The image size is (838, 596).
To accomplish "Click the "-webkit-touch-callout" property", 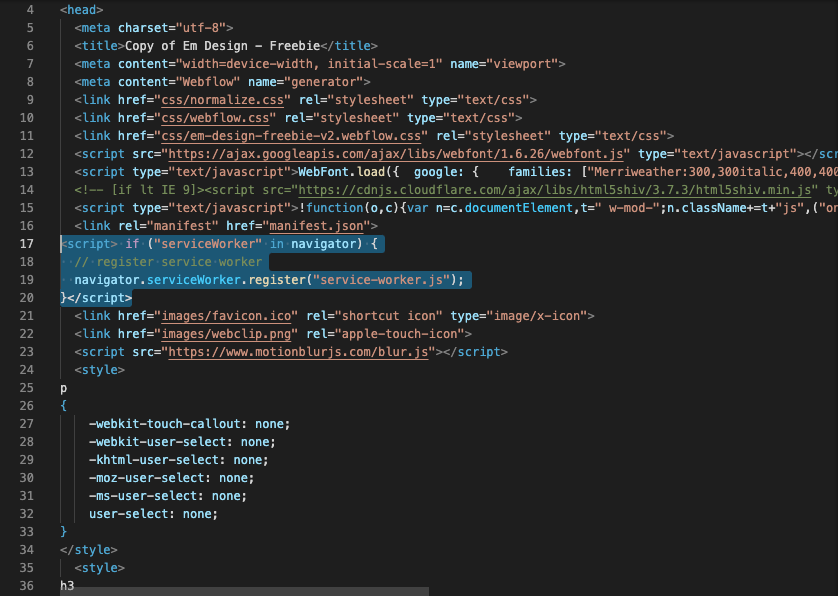I will click(x=165, y=424).
